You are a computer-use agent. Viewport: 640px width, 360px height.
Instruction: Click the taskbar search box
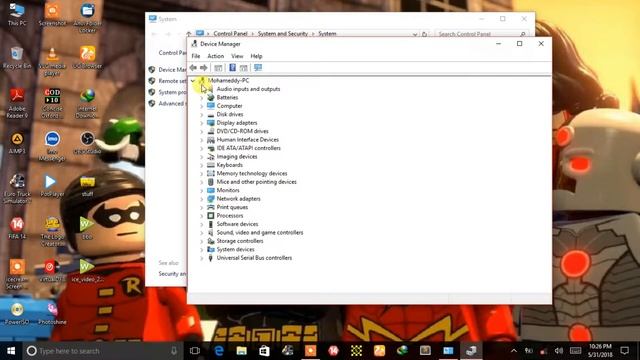(102, 351)
